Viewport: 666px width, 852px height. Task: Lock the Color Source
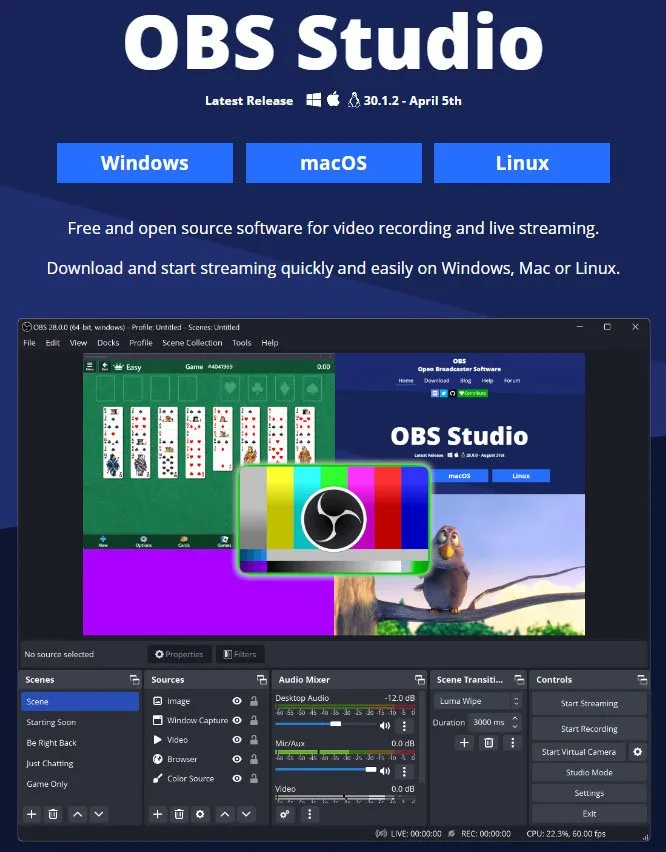pyautogui.click(x=254, y=778)
